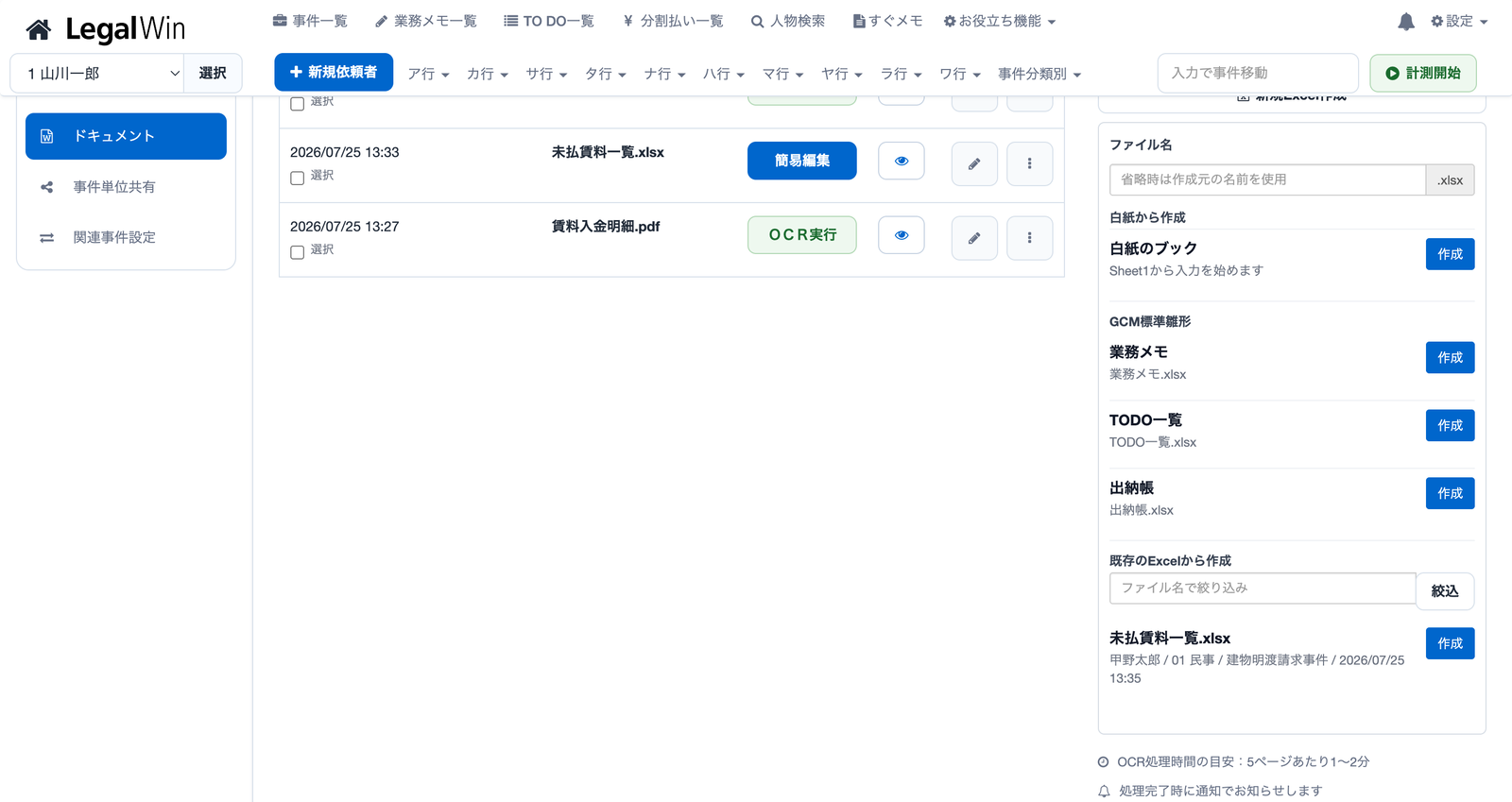
Task: Open 分割払い一覧 page
Action: click(x=673, y=21)
